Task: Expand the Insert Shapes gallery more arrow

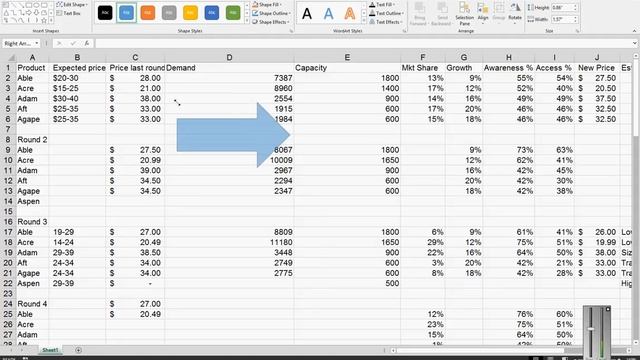Action: point(51,20)
